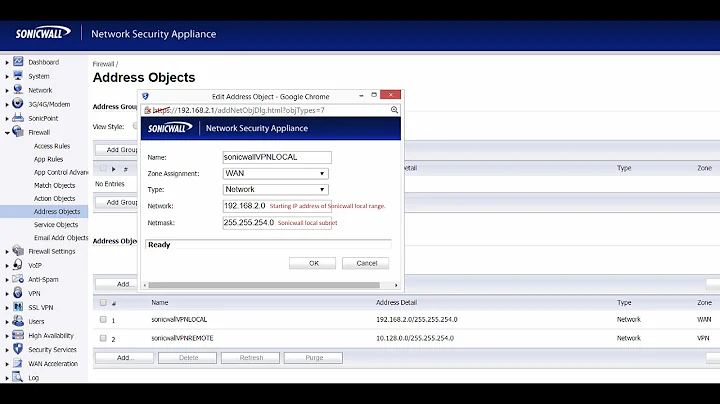The image size is (720, 404).
Task: Click the SonicPoint icon
Action: (18, 118)
